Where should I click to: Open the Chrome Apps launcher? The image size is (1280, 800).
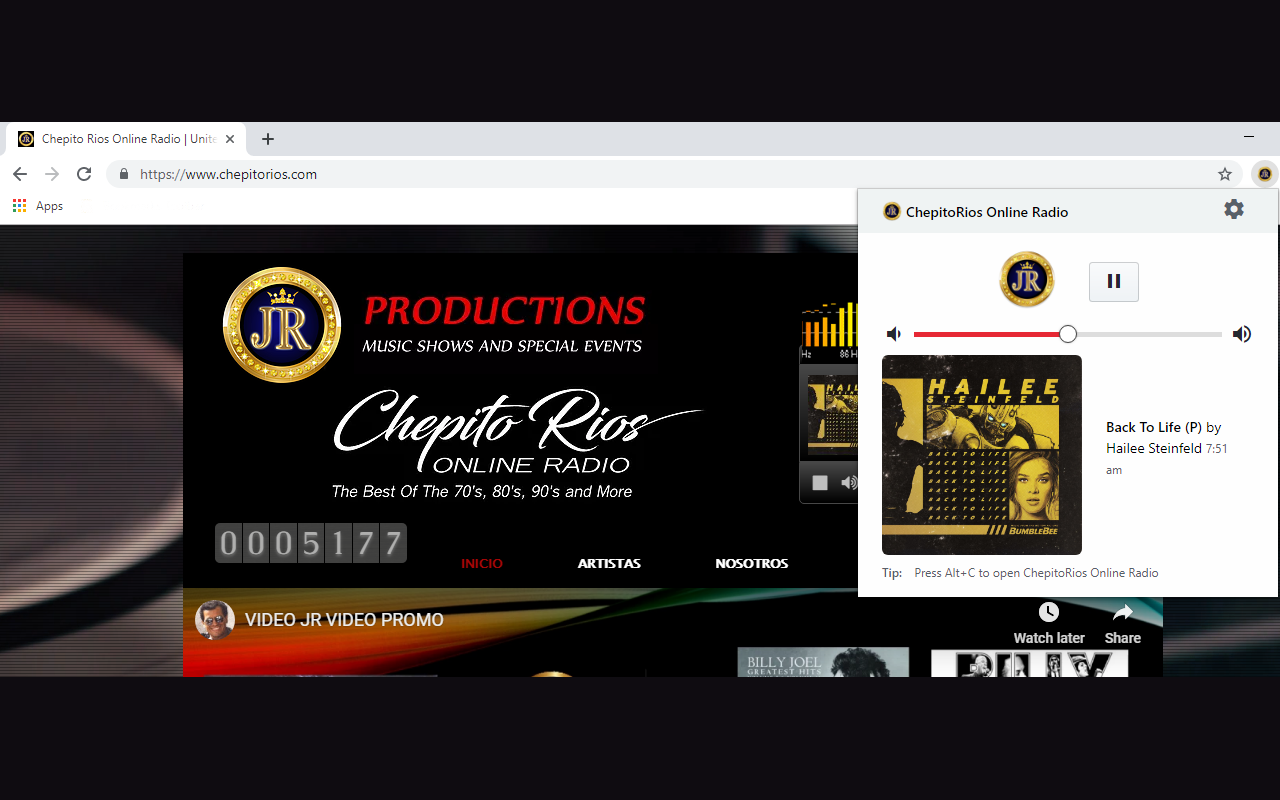pos(18,205)
